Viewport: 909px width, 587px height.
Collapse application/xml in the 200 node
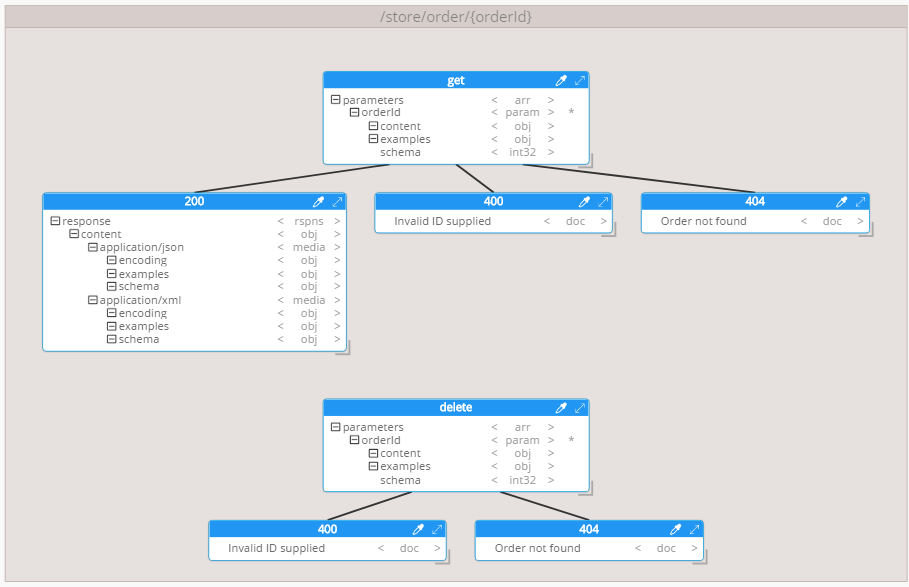pos(93,300)
